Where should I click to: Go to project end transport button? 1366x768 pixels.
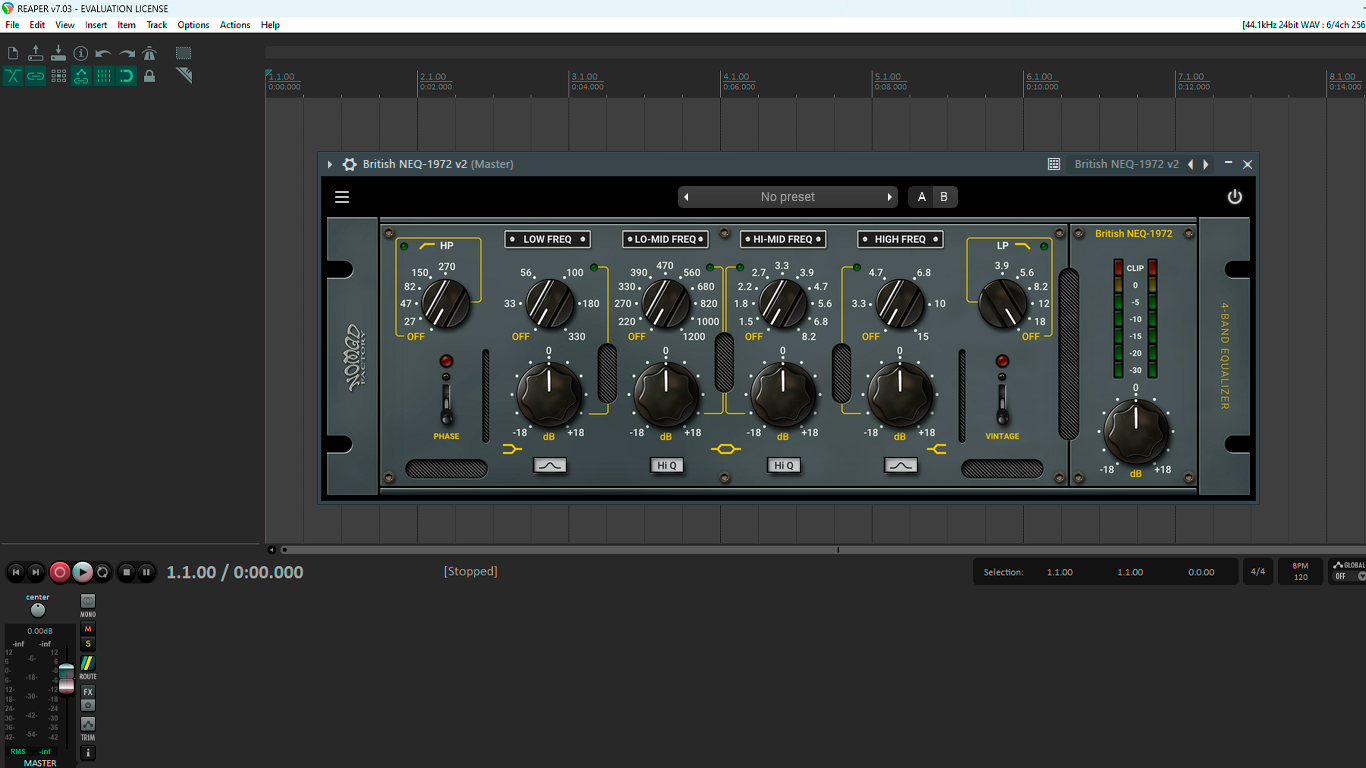(x=36, y=572)
